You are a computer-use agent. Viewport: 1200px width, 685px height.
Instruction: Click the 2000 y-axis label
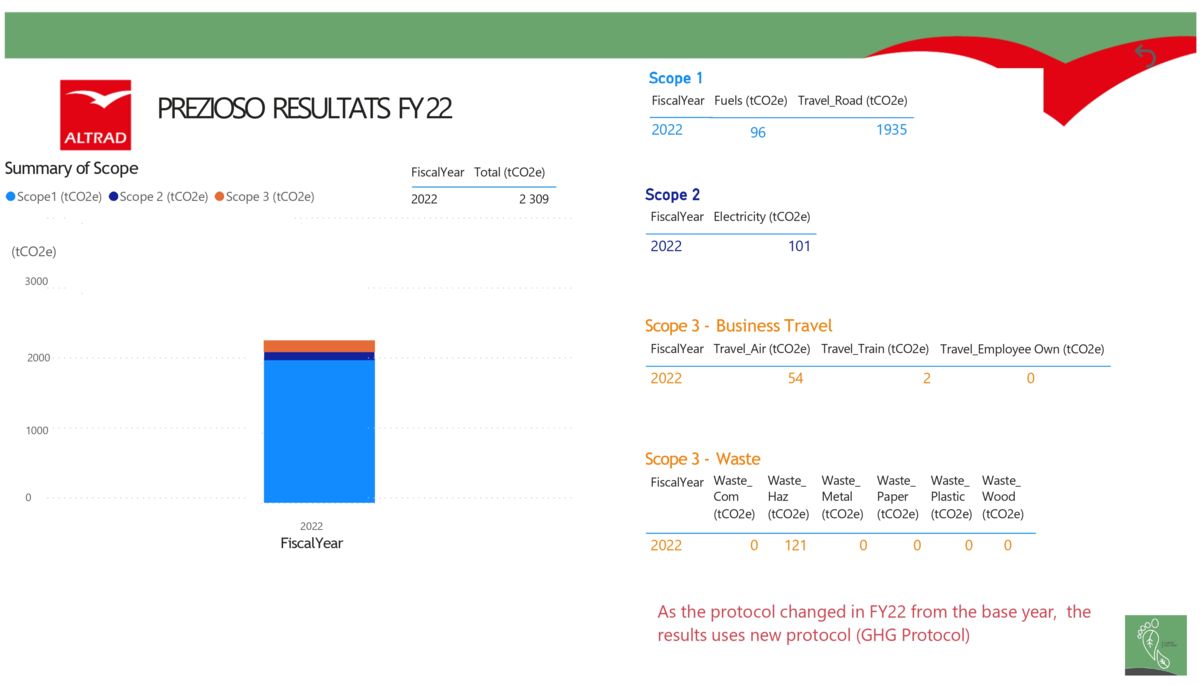pos(36,357)
